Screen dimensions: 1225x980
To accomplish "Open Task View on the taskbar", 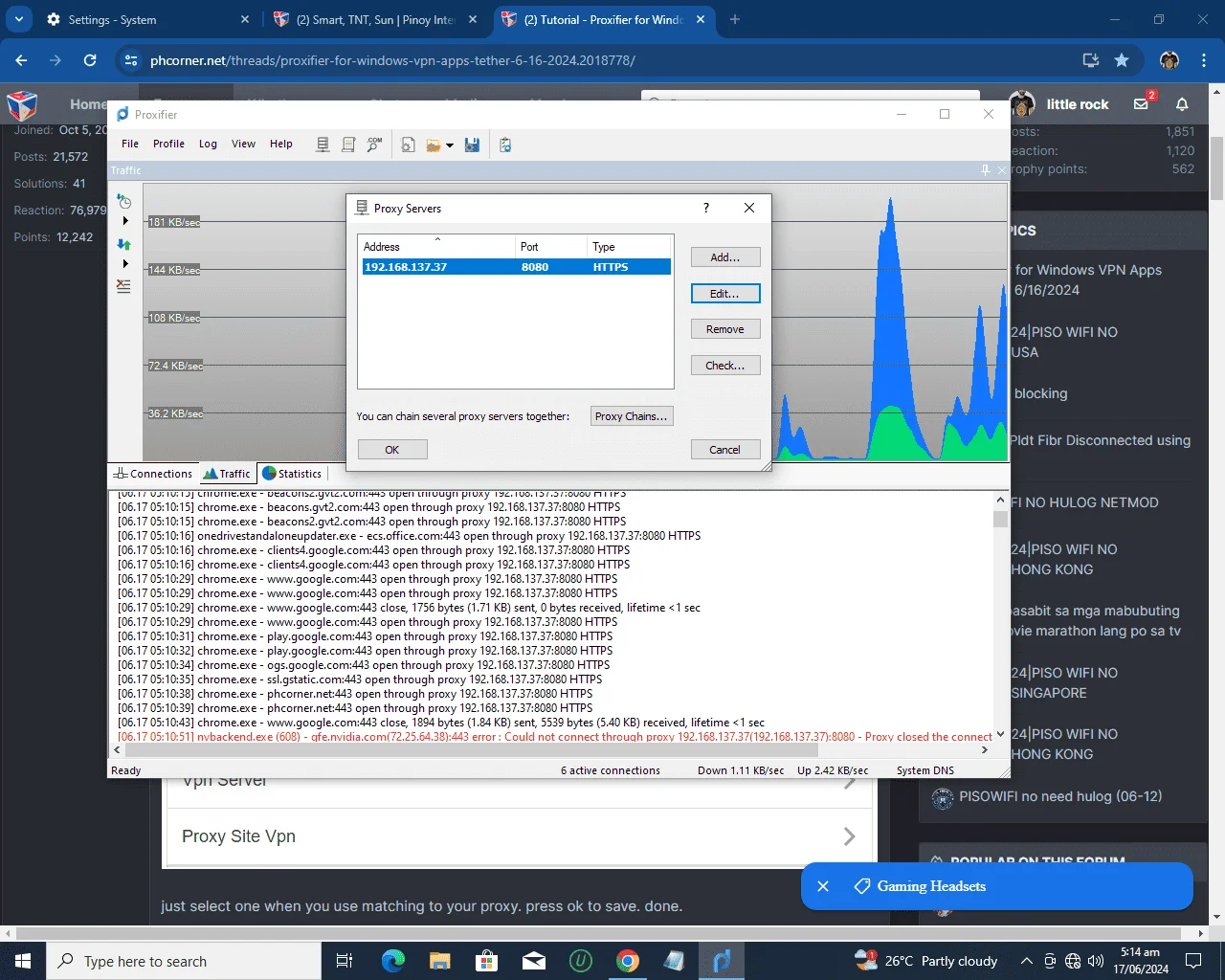I will click(345, 961).
